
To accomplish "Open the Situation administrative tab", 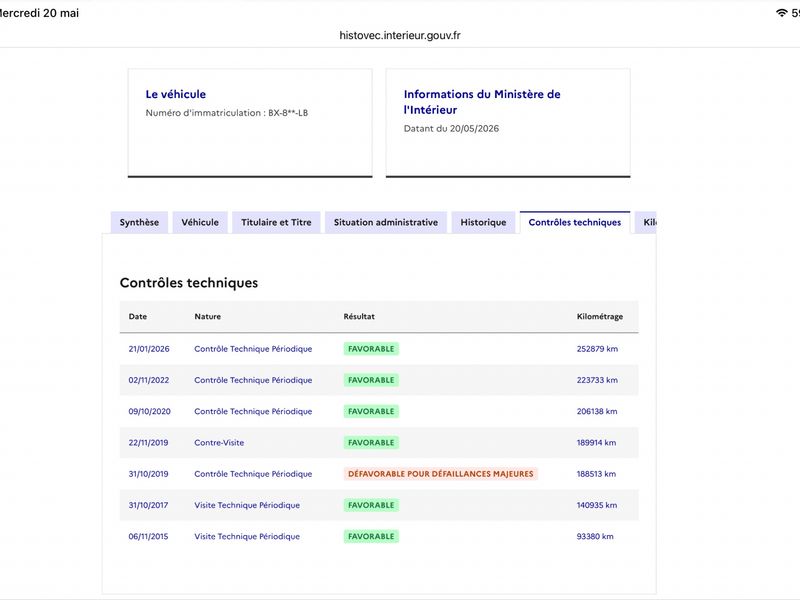I will pos(386,222).
